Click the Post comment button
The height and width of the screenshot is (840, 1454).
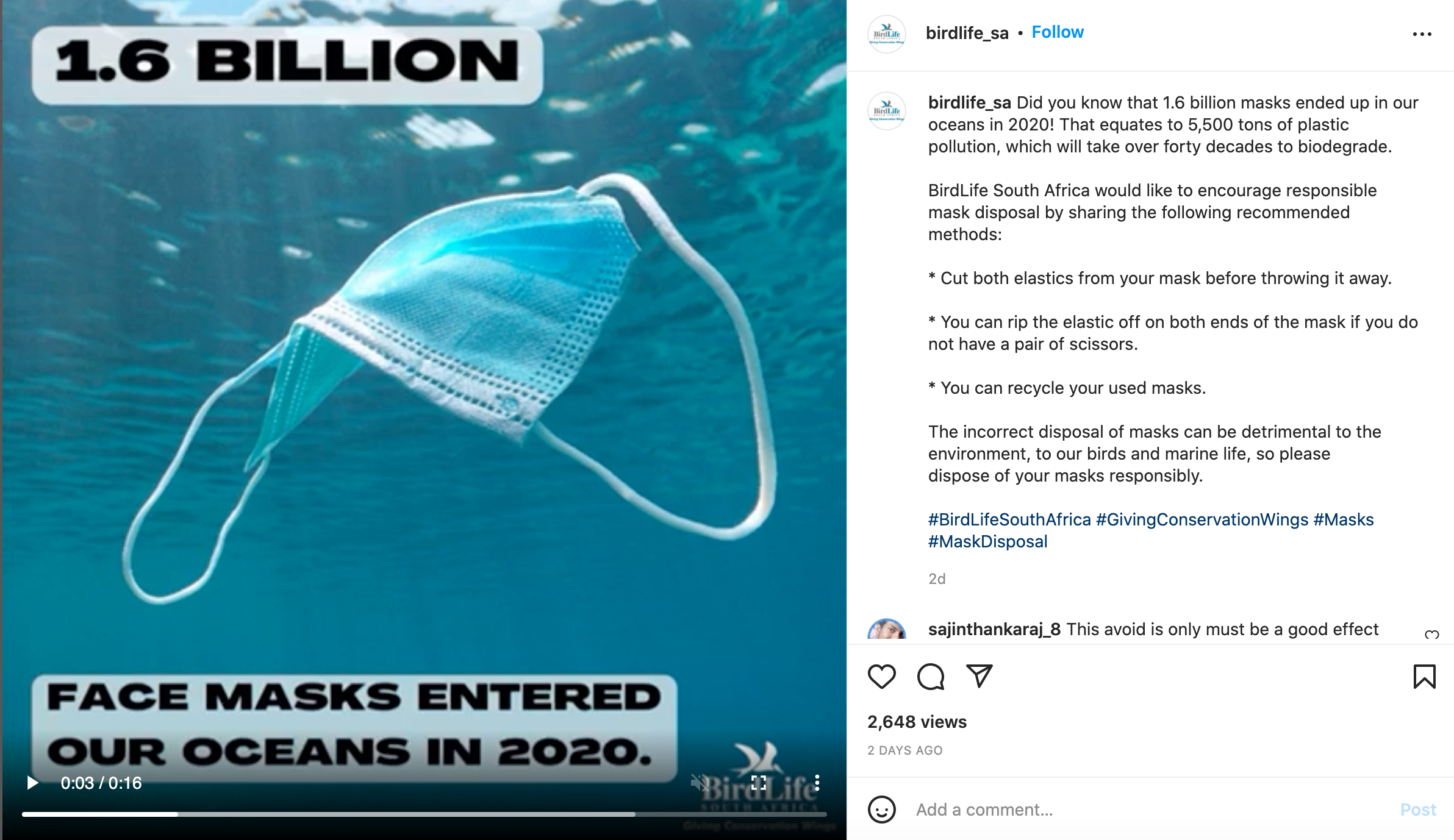point(1418,810)
